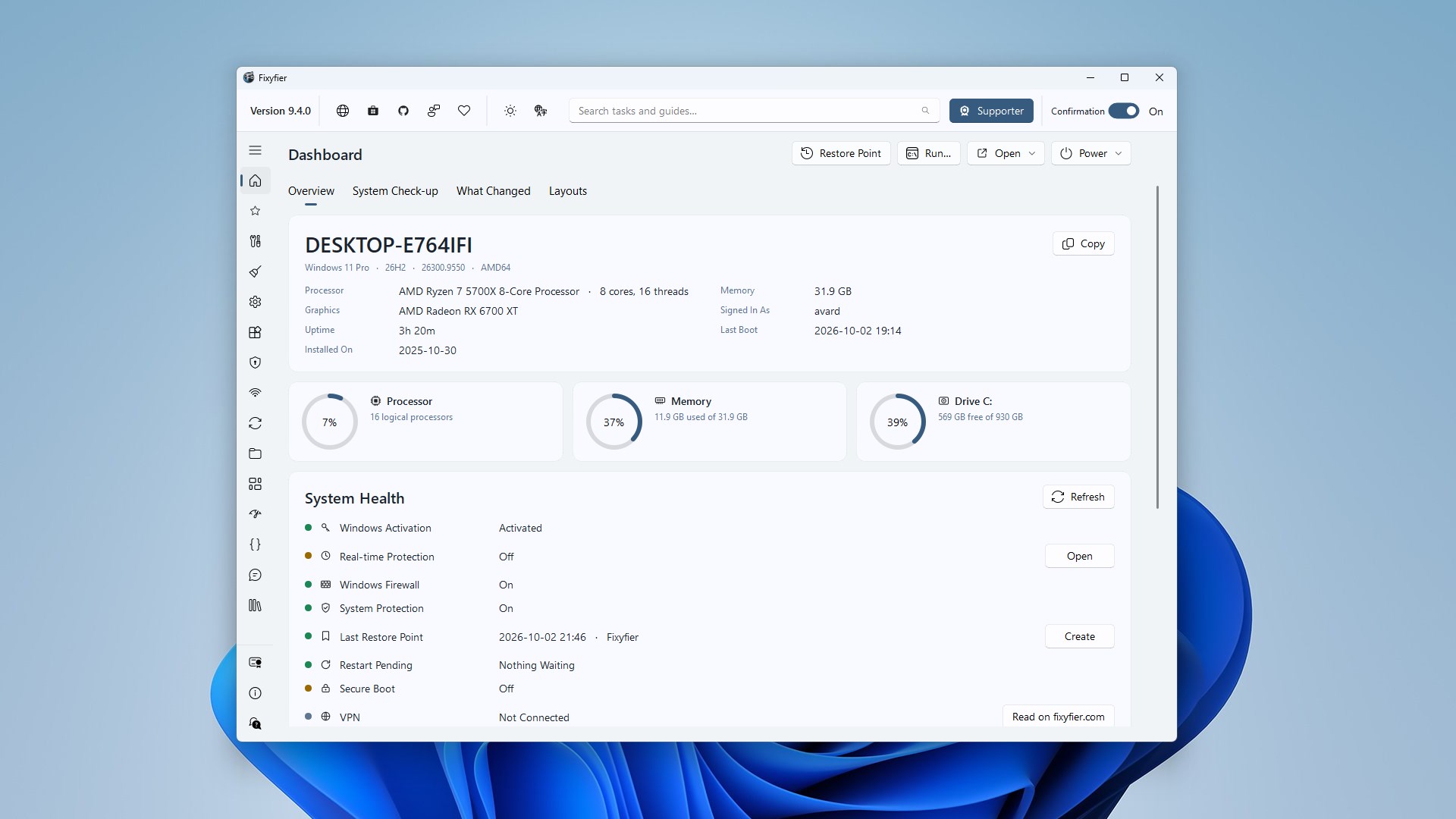Click the store bag icon in the toolbar
The height and width of the screenshot is (819, 1456).
point(373,111)
